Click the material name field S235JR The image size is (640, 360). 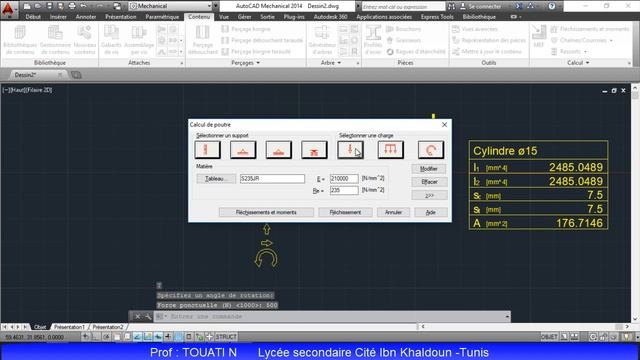tap(272, 179)
